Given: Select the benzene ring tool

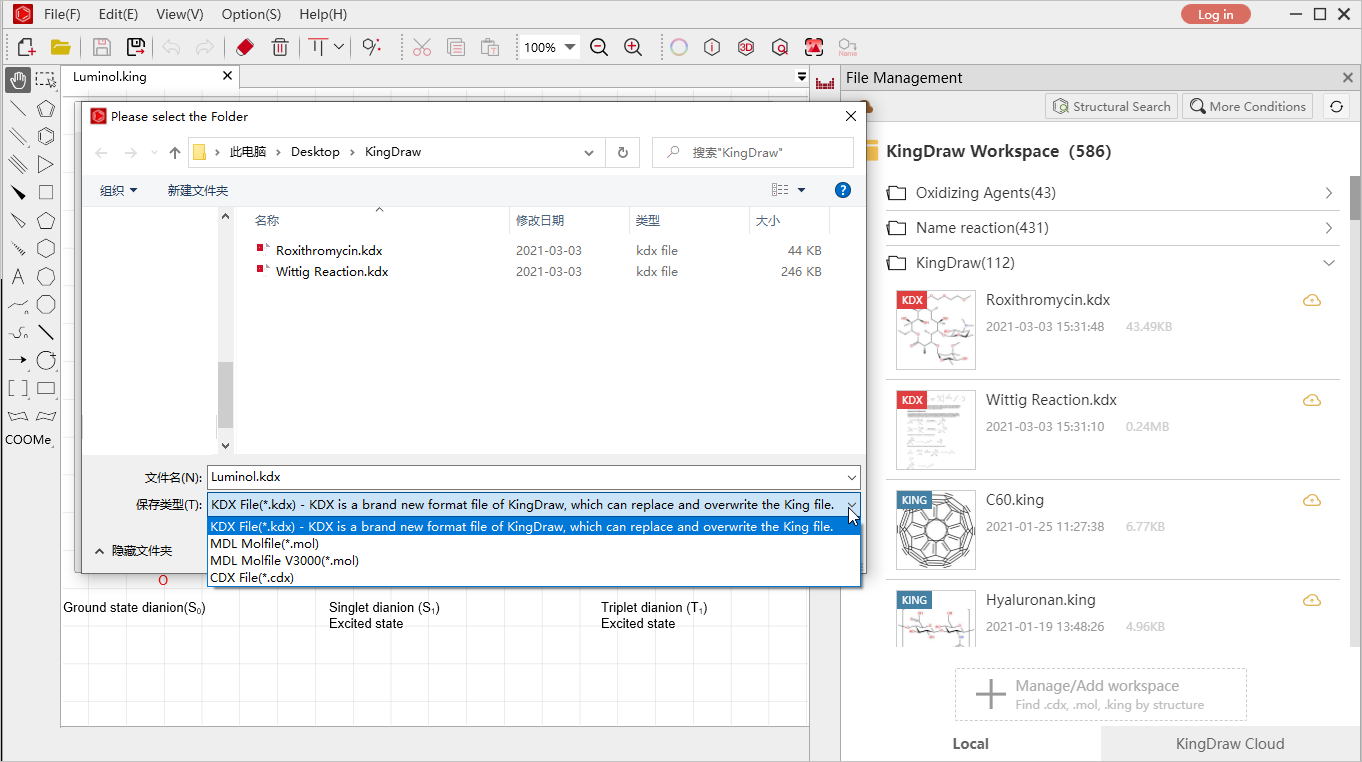Looking at the screenshot, I should (x=46, y=136).
